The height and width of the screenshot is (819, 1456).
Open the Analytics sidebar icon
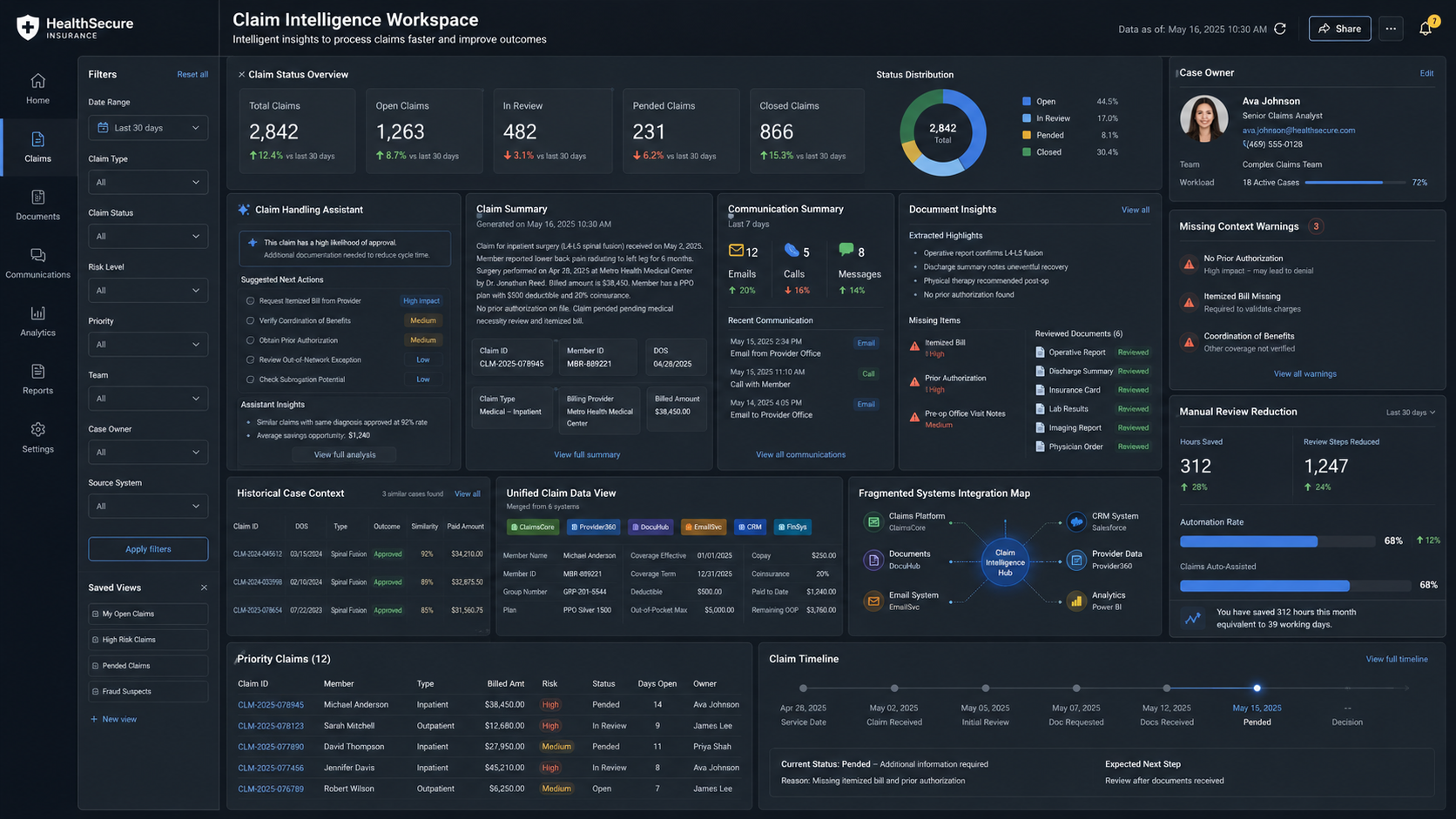pos(37,313)
